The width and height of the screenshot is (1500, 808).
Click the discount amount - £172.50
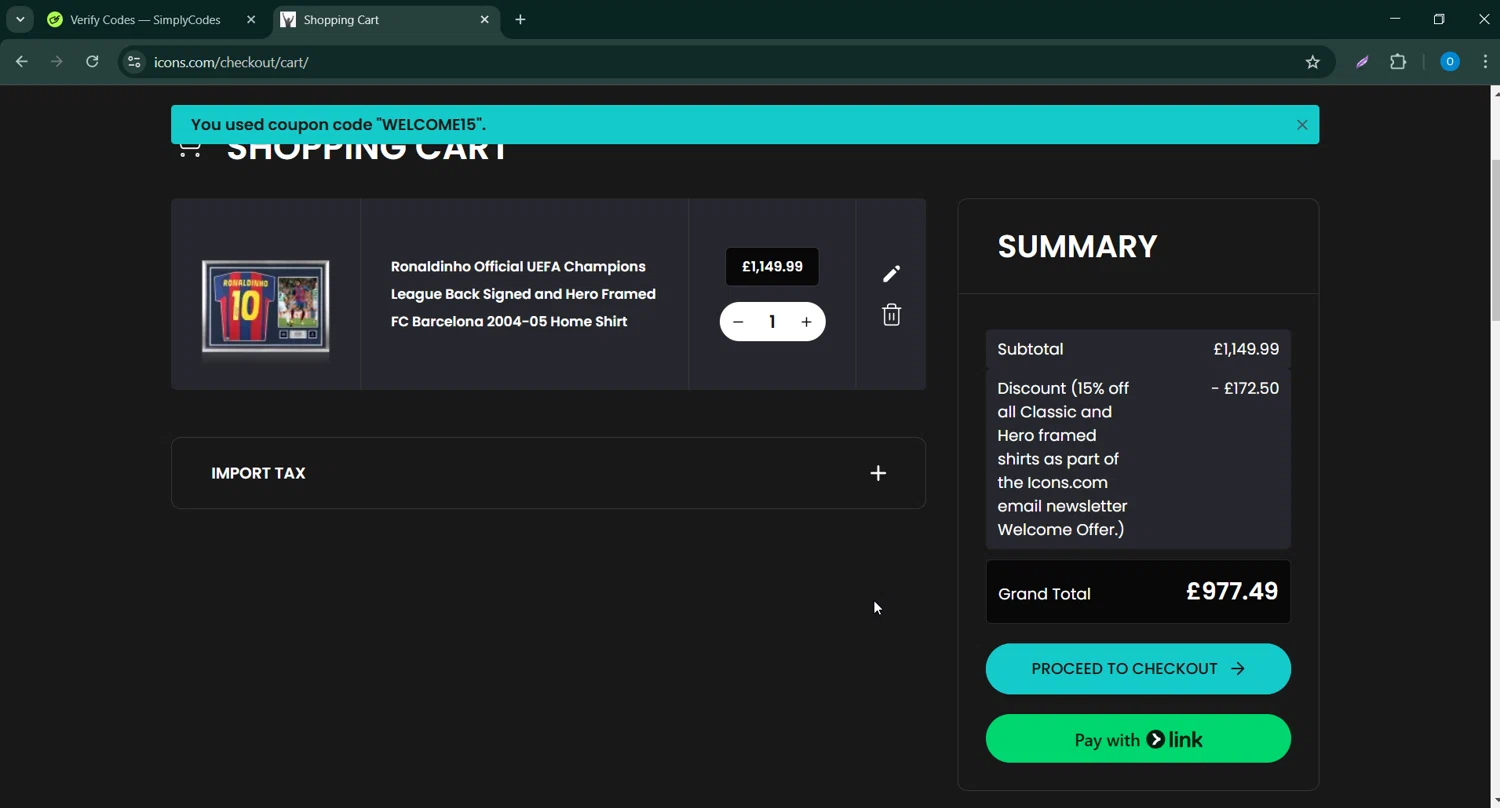point(1245,388)
